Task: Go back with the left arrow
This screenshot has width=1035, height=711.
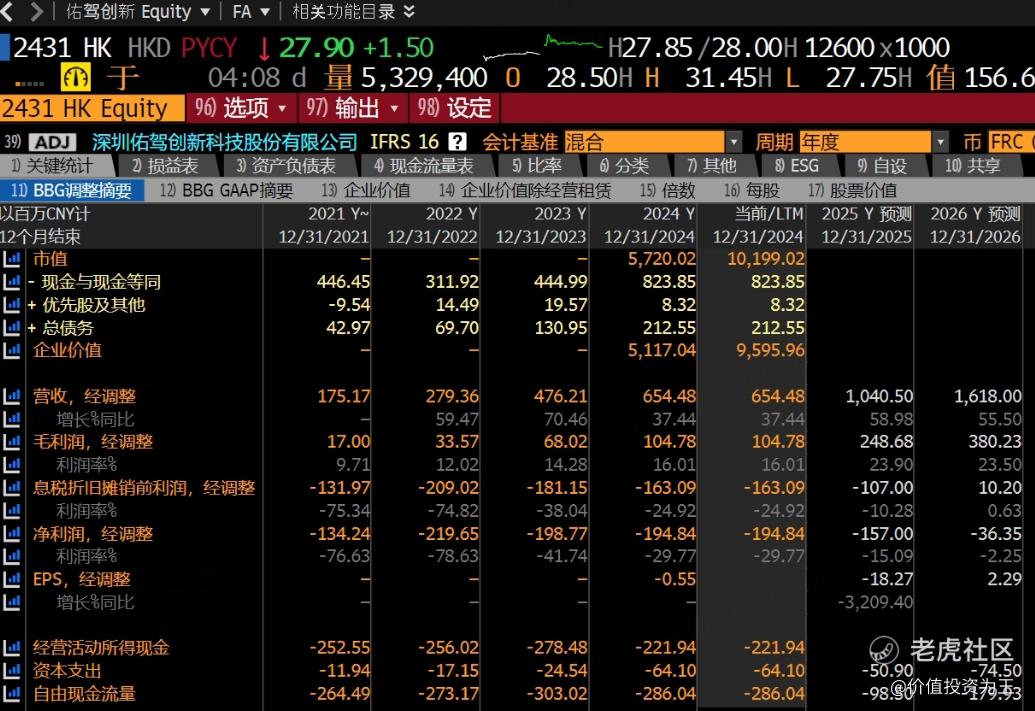Action: coord(7,11)
